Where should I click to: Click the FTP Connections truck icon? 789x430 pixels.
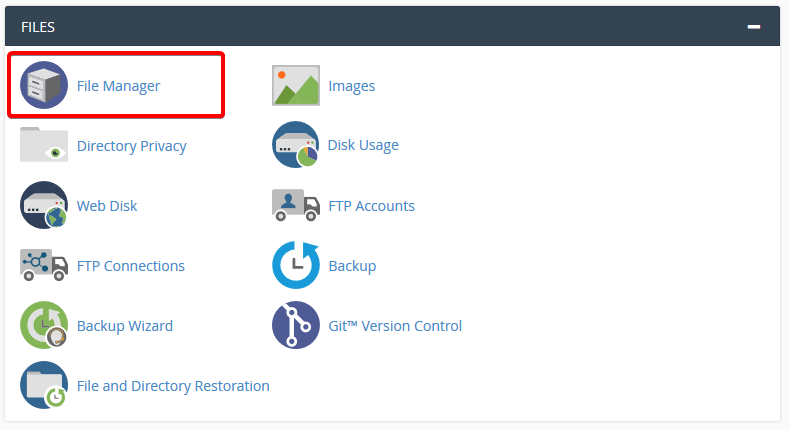pos(44,266)
